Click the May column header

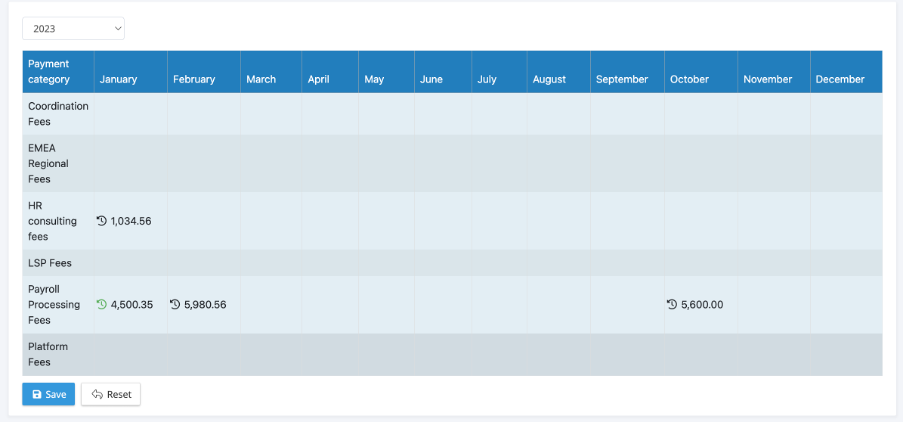(x=386, y=71)
